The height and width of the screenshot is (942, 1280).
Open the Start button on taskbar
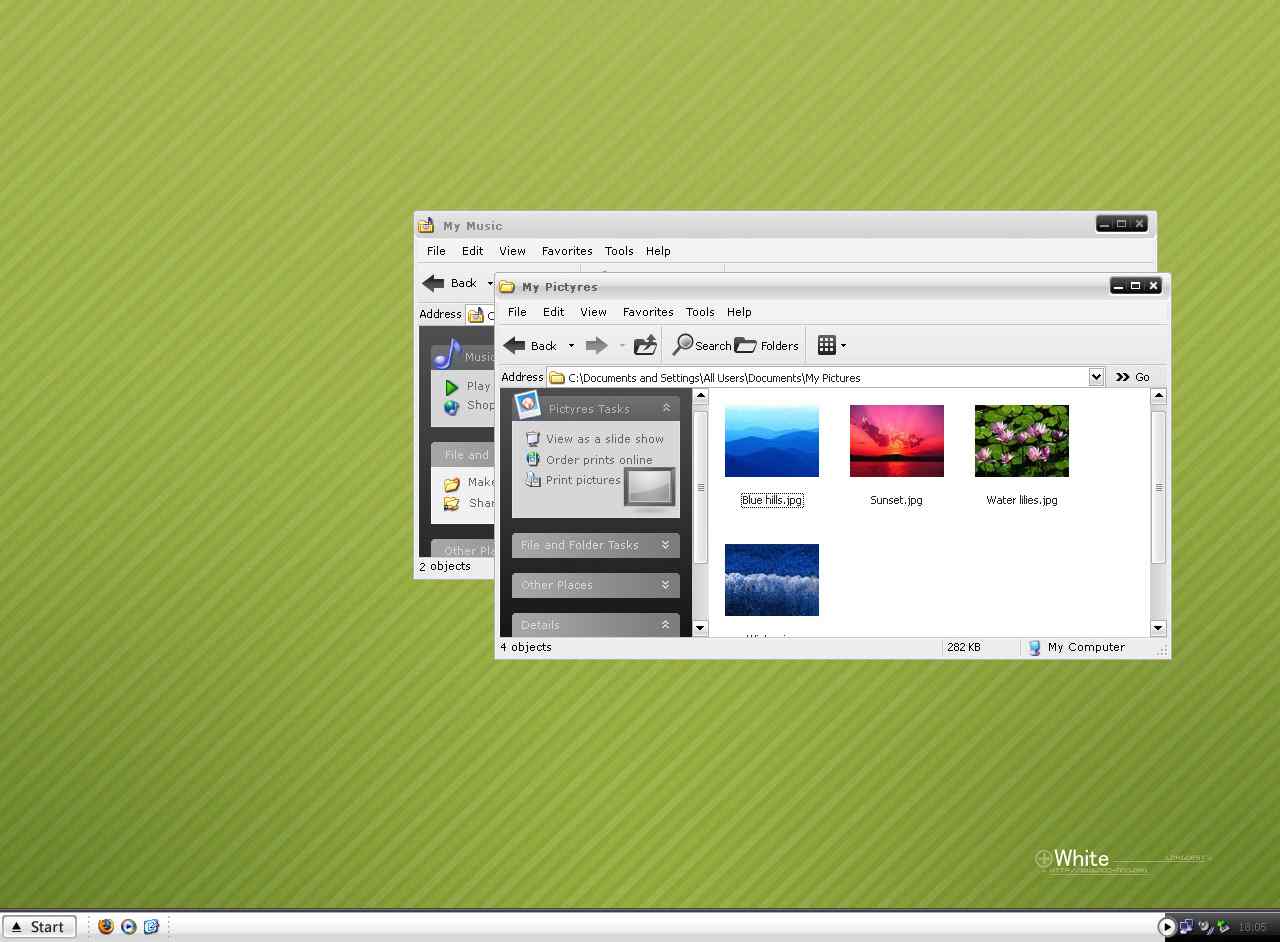coord(39,927)
